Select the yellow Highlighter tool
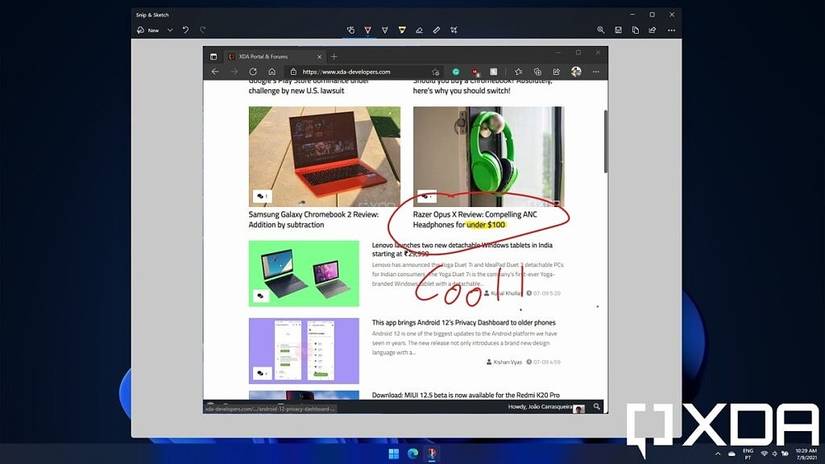This screenshot has height=464, width=825. (402, 30)
